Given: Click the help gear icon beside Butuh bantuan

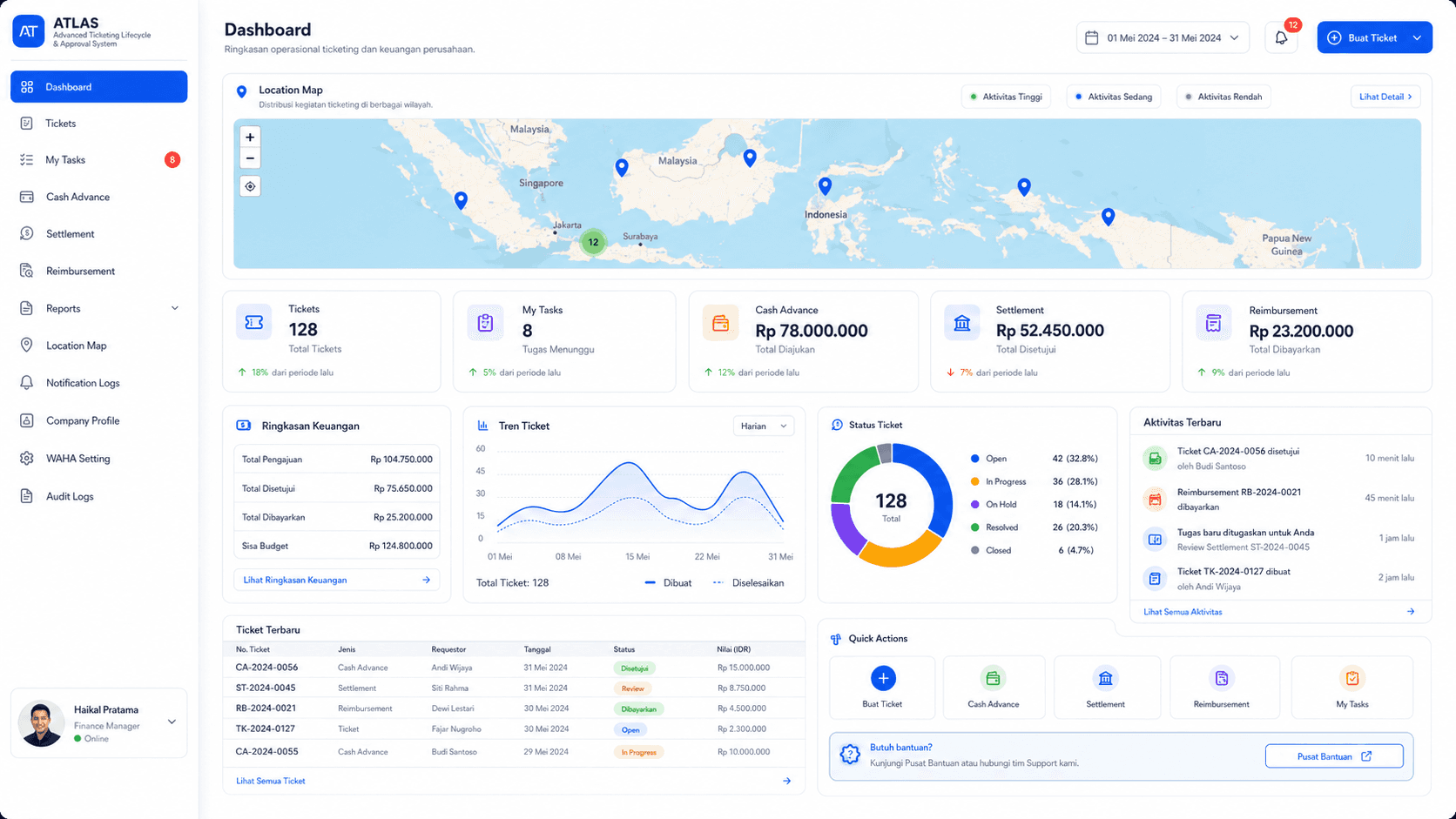Looking at the screenshot, I should 850,755.
